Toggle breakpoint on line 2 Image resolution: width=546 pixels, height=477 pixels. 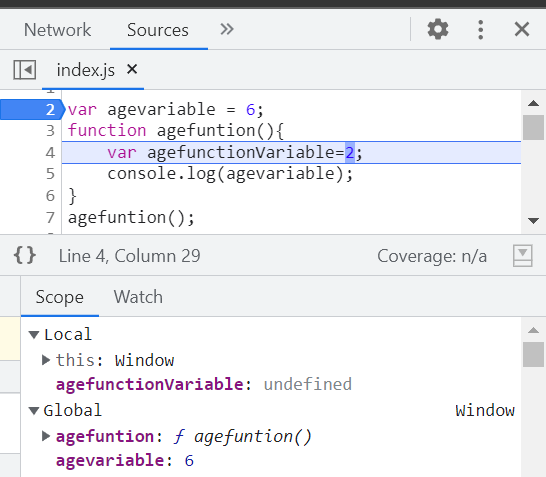coord(31,110)
